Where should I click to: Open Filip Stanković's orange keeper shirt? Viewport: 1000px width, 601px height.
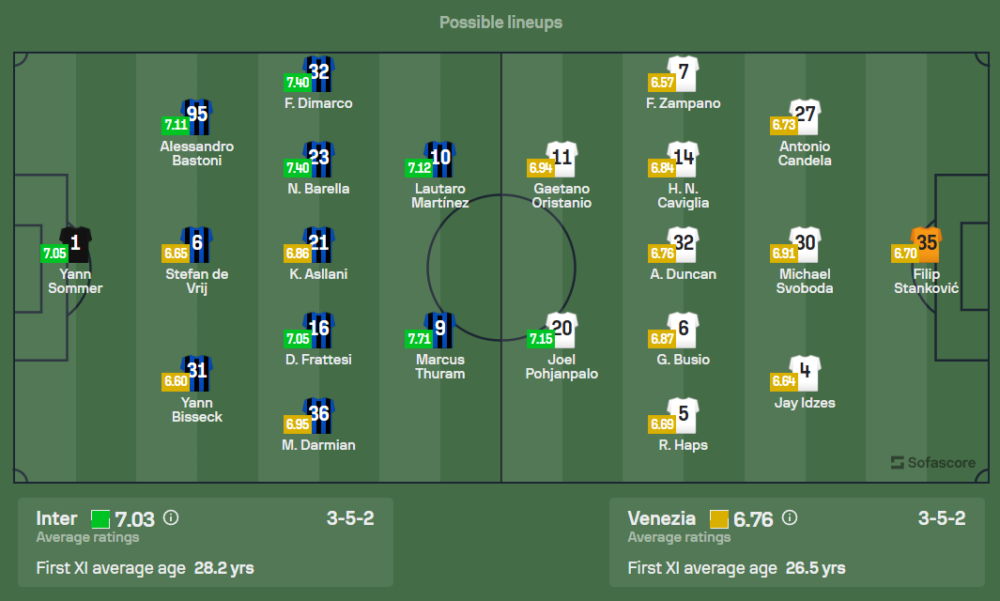click(927, 244)
